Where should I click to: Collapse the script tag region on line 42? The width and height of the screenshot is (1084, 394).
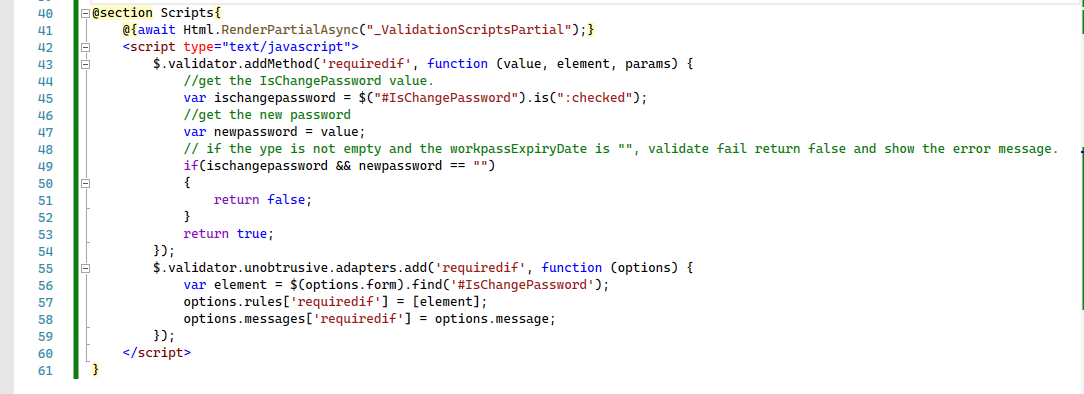pos(86,48)
